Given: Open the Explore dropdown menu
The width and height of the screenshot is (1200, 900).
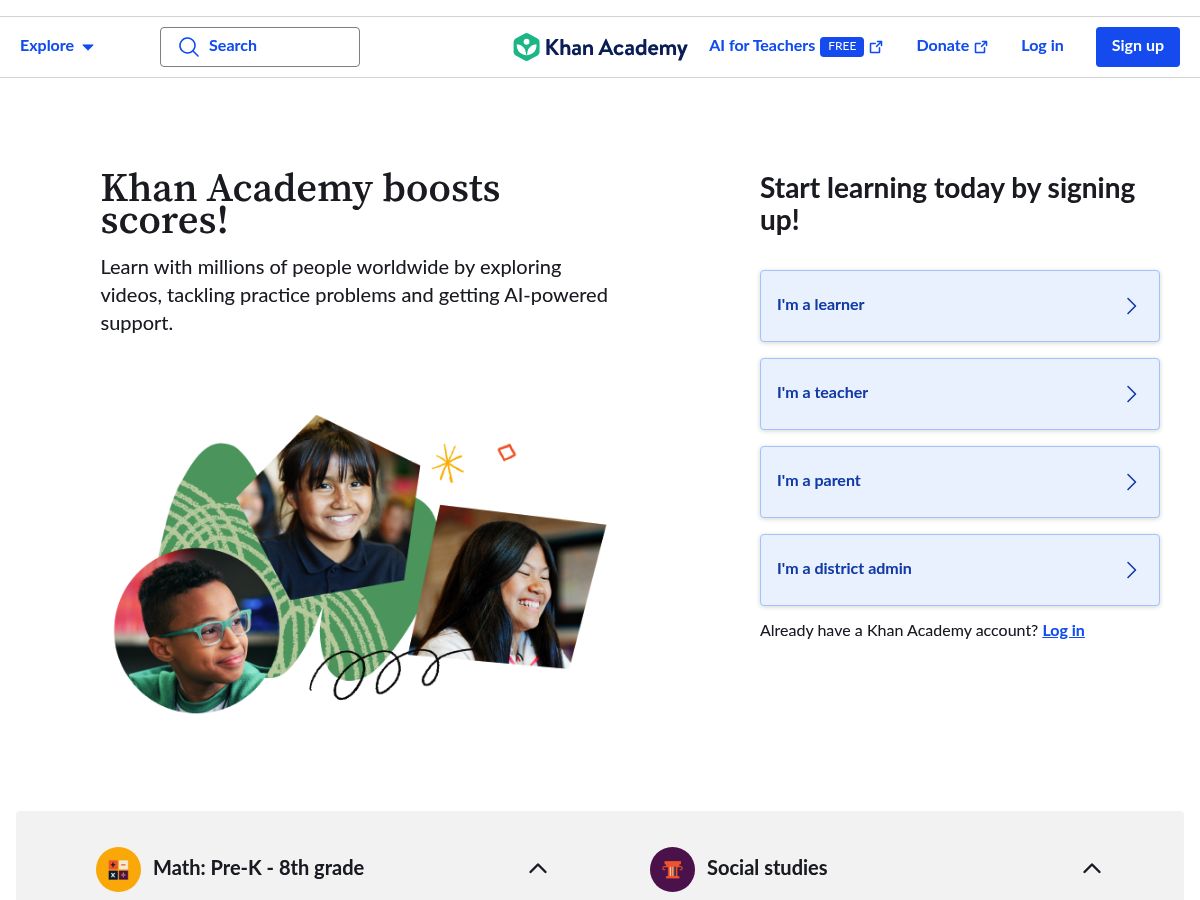Looking at the screenshot, I should click(57, 47).
